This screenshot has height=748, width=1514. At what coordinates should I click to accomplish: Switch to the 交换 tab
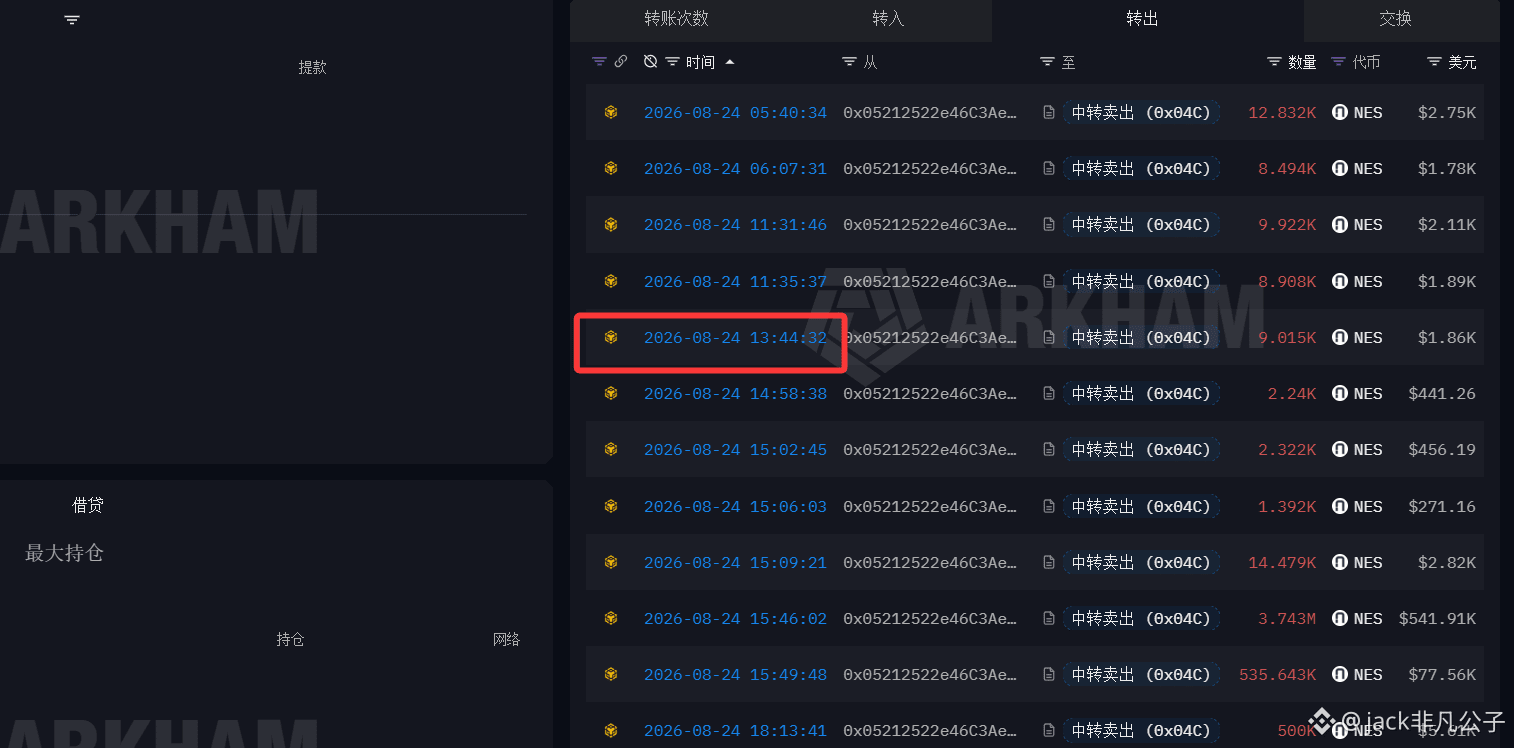click(1395, 18)
